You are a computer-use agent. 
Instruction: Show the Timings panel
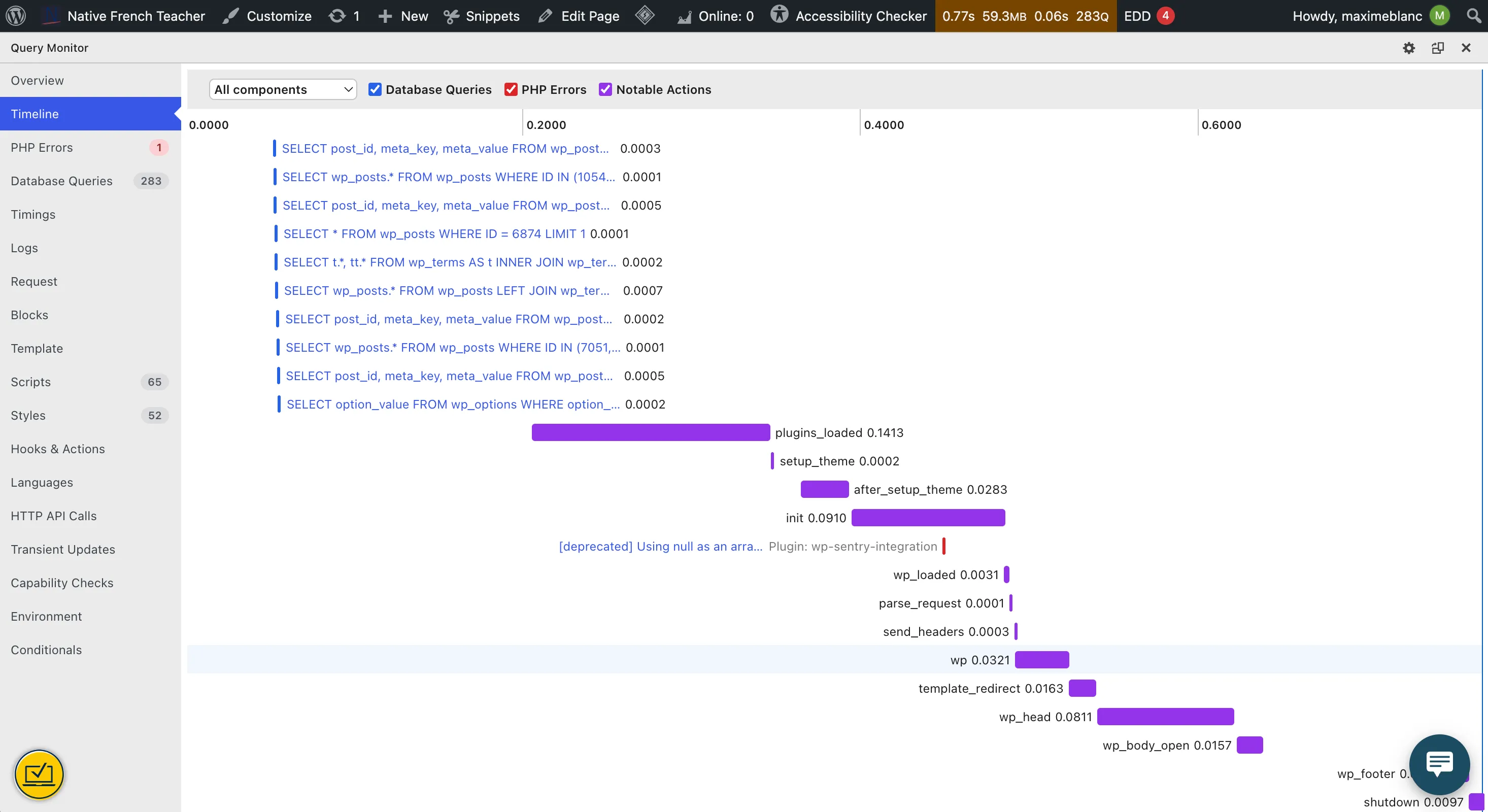91,214
